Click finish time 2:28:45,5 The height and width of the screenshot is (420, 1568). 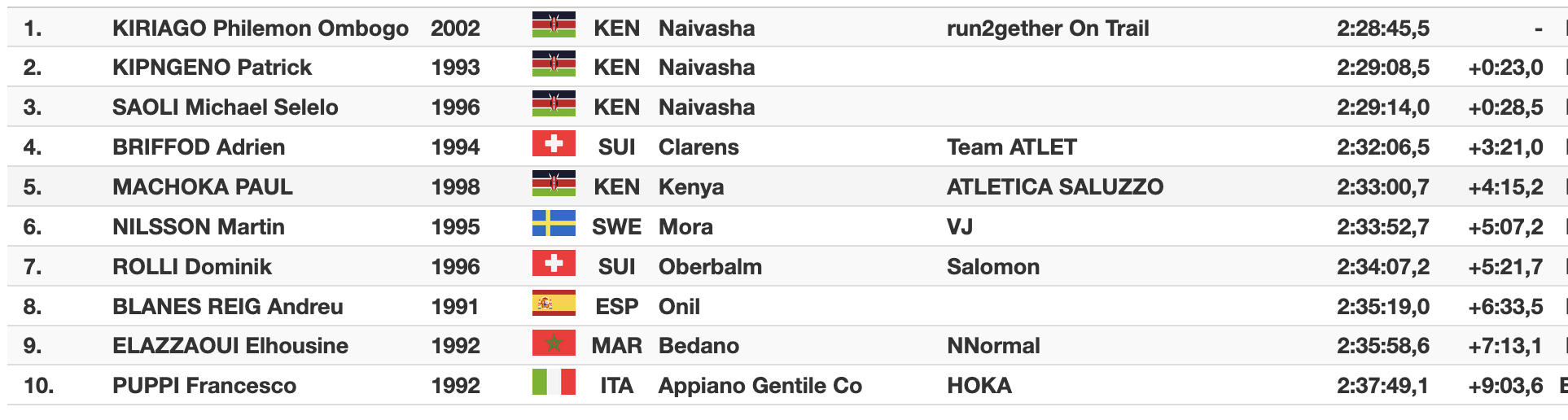click(1382, 28)
